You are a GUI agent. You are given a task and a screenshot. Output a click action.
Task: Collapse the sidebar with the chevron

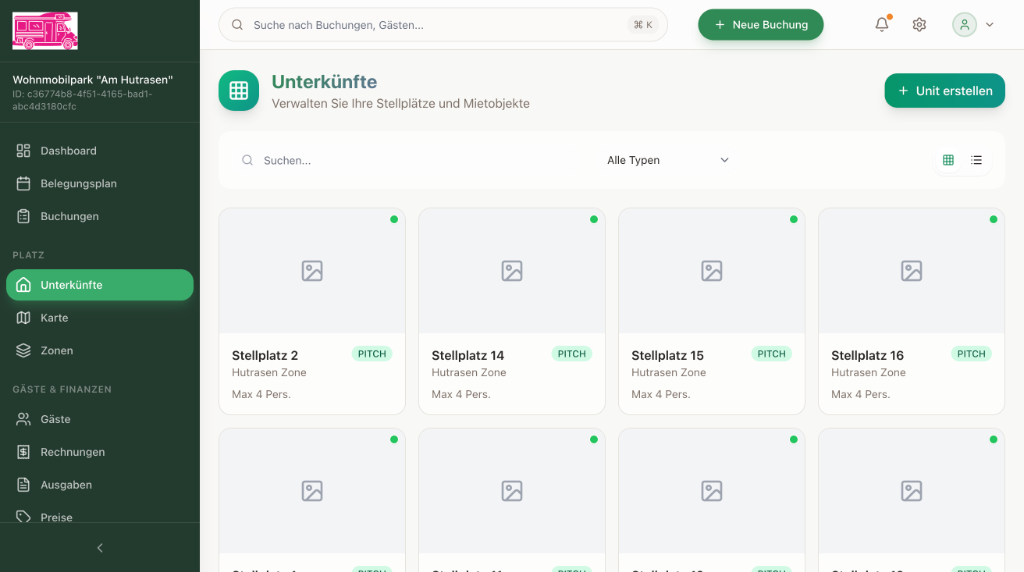[99, 548]
